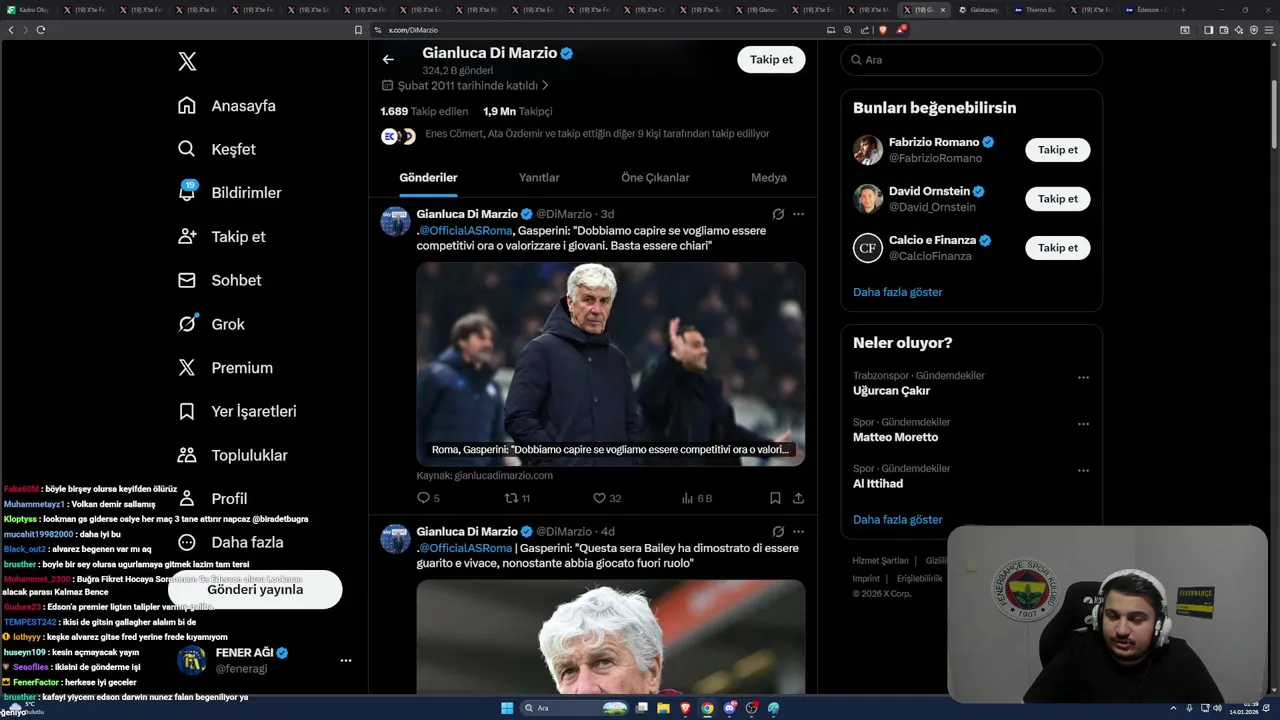Open Chrome from taskbar
Image resolution: width=1280 pixels, height=720 pixels.
click(x=707, y=708)
